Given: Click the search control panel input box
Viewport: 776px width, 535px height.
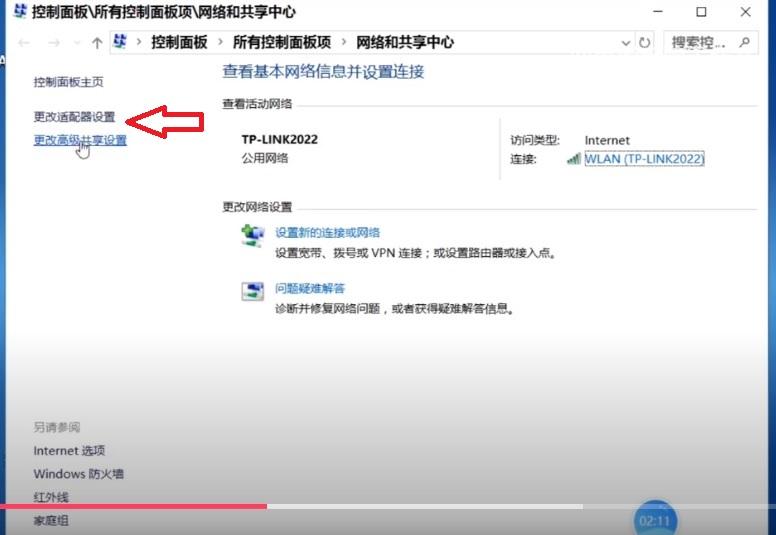Looking at the screenshot, I should pyautogui.click(x=702, y=43).
